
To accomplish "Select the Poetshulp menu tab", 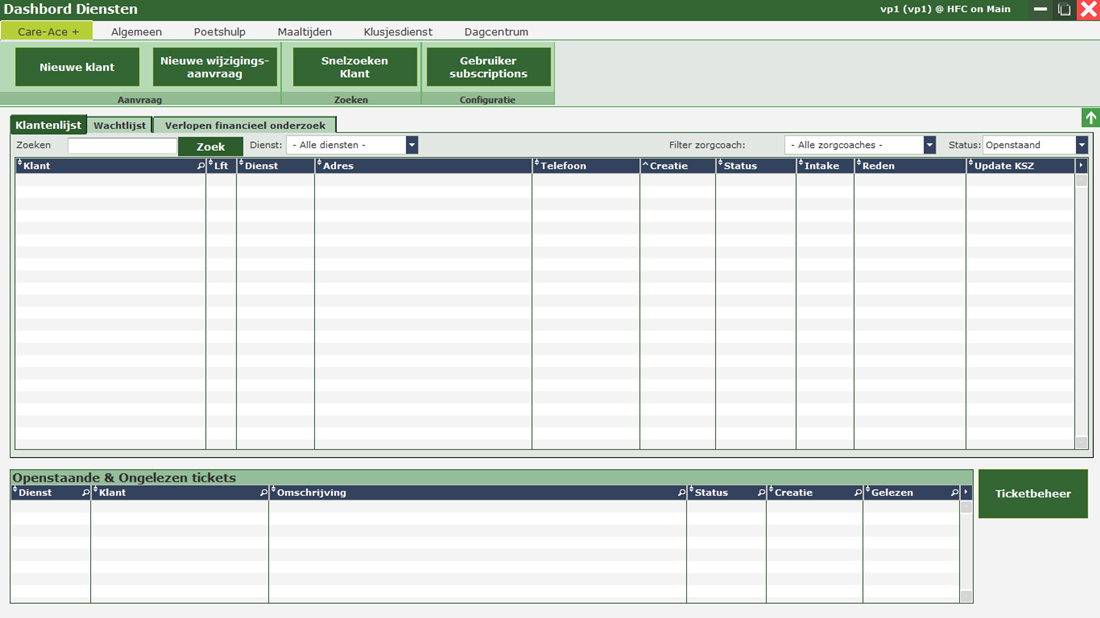I will (219, 32).
